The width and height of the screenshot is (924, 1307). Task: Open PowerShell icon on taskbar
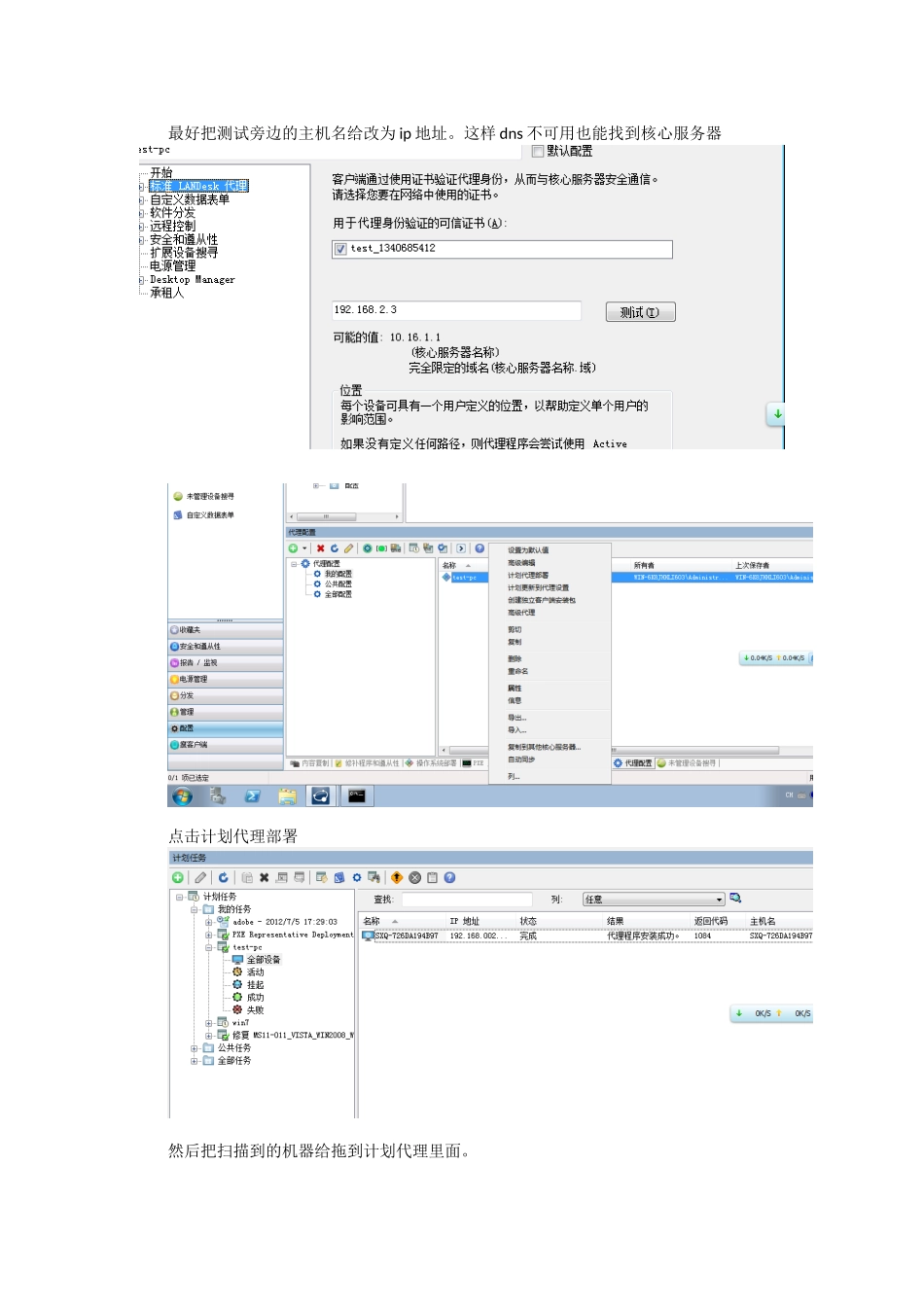click(252, 796)
